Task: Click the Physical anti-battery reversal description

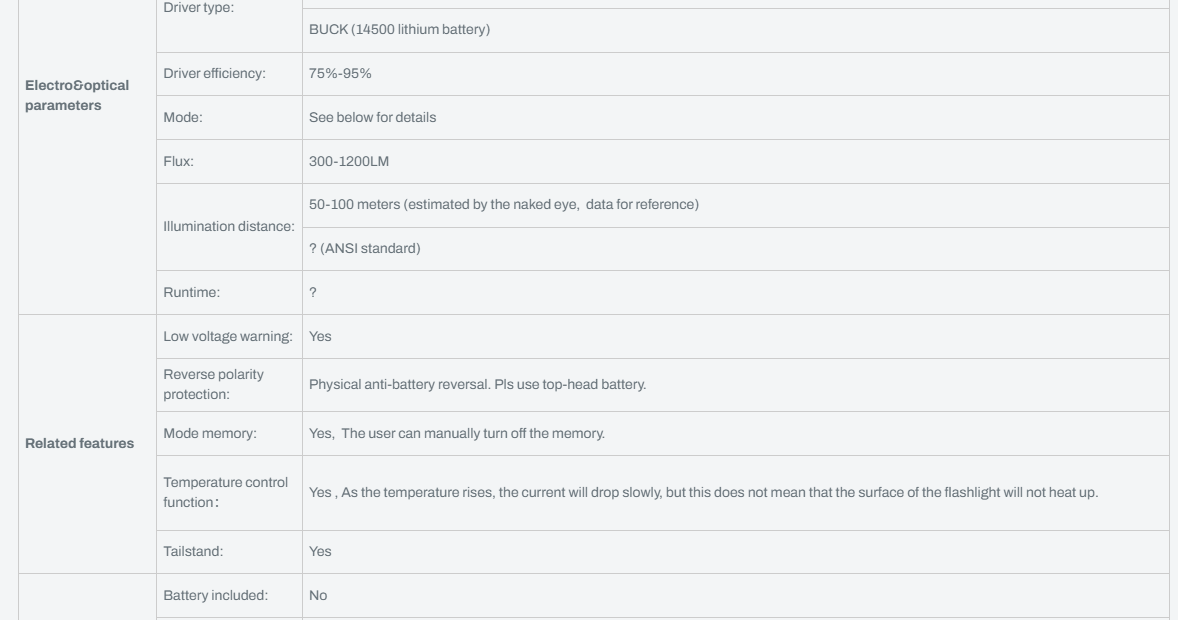Action: click(477, 385)
